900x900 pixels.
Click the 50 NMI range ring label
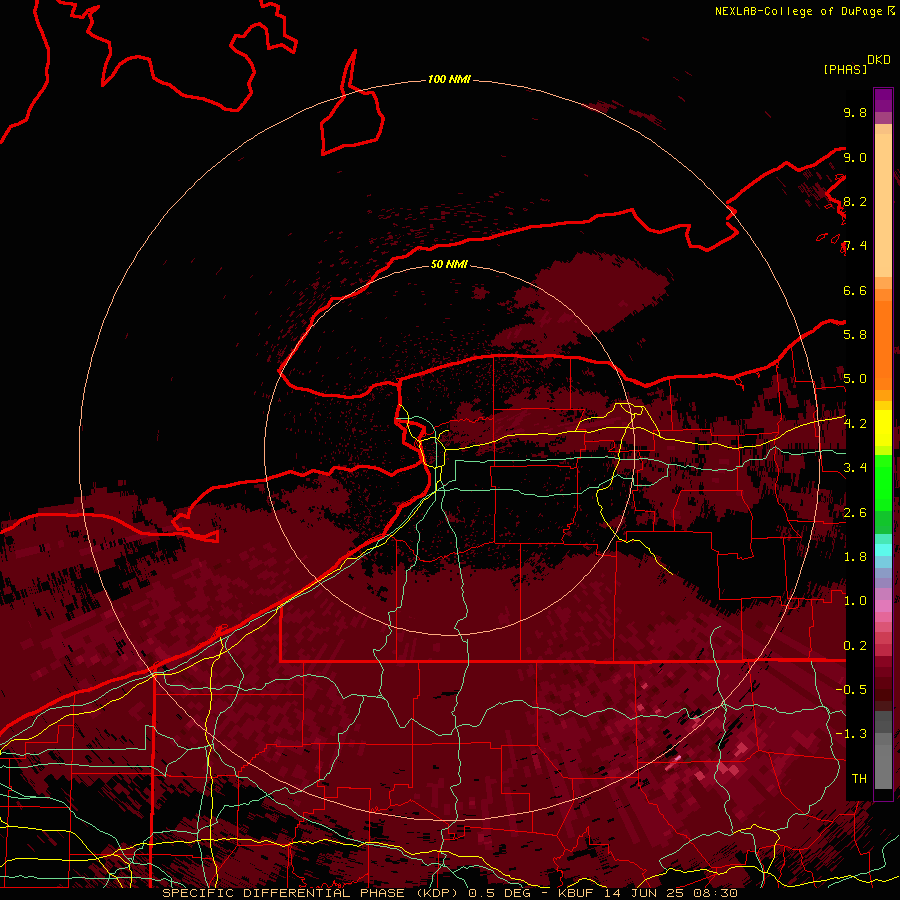[x=449, y=264]
